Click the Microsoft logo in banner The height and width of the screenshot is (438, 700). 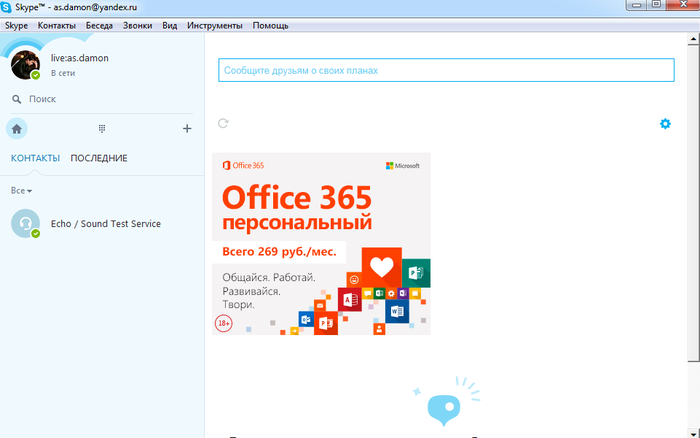click(x=403, y=166)
